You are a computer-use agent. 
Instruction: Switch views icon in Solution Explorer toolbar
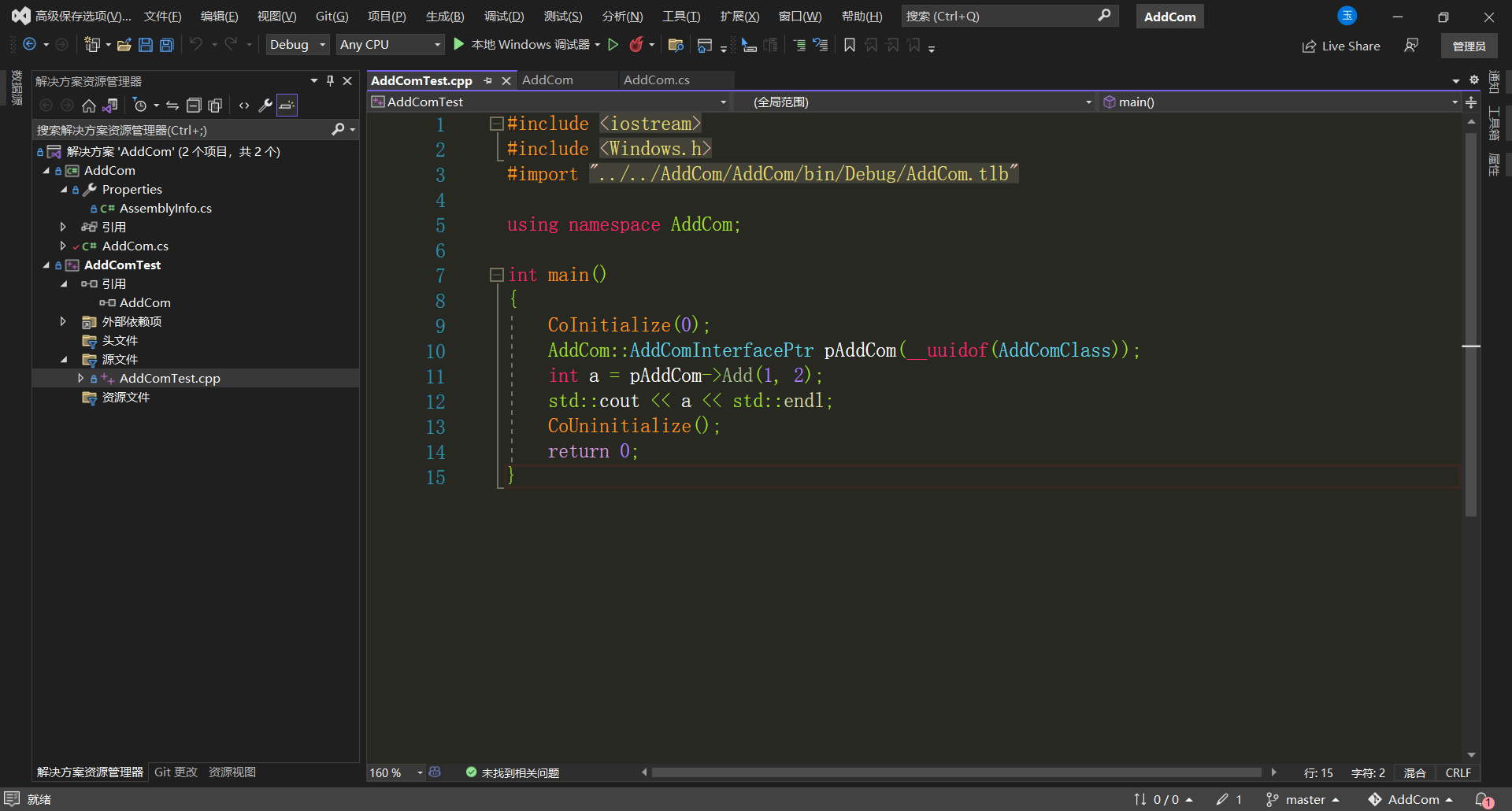[x=110, y=106]
